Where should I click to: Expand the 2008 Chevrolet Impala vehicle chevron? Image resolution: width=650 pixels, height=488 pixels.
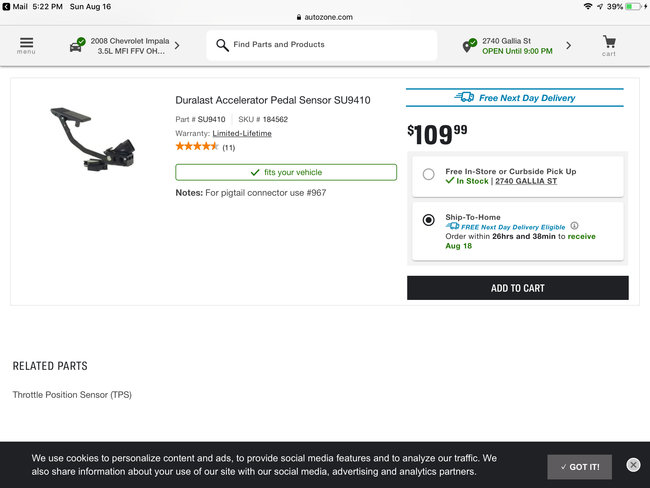(x=177, y=45)
